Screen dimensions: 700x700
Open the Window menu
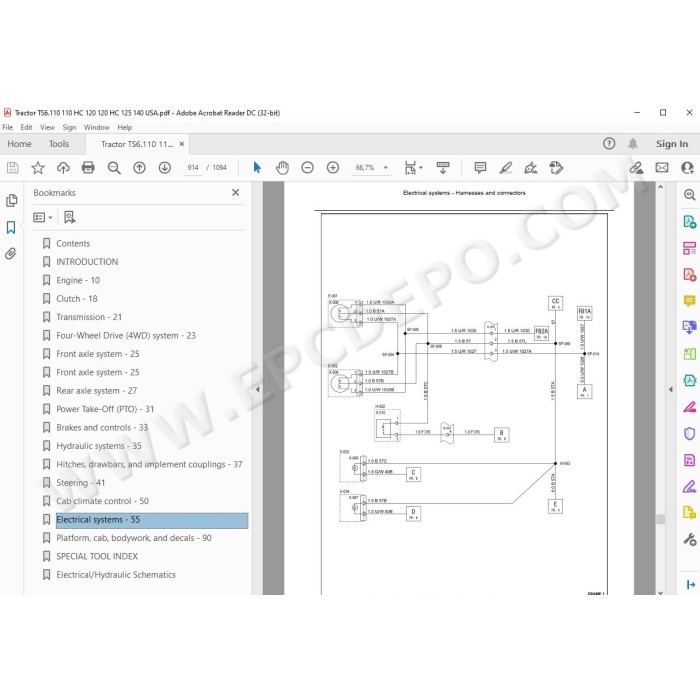(96, 128)
